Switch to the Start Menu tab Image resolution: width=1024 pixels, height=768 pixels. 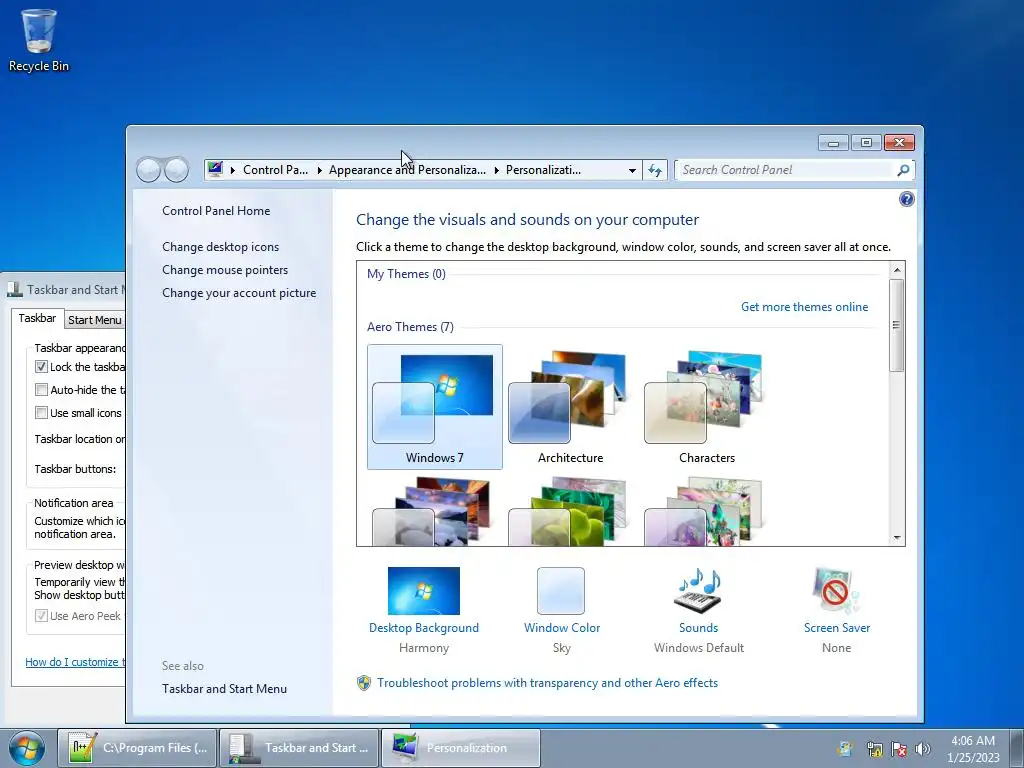95,319
